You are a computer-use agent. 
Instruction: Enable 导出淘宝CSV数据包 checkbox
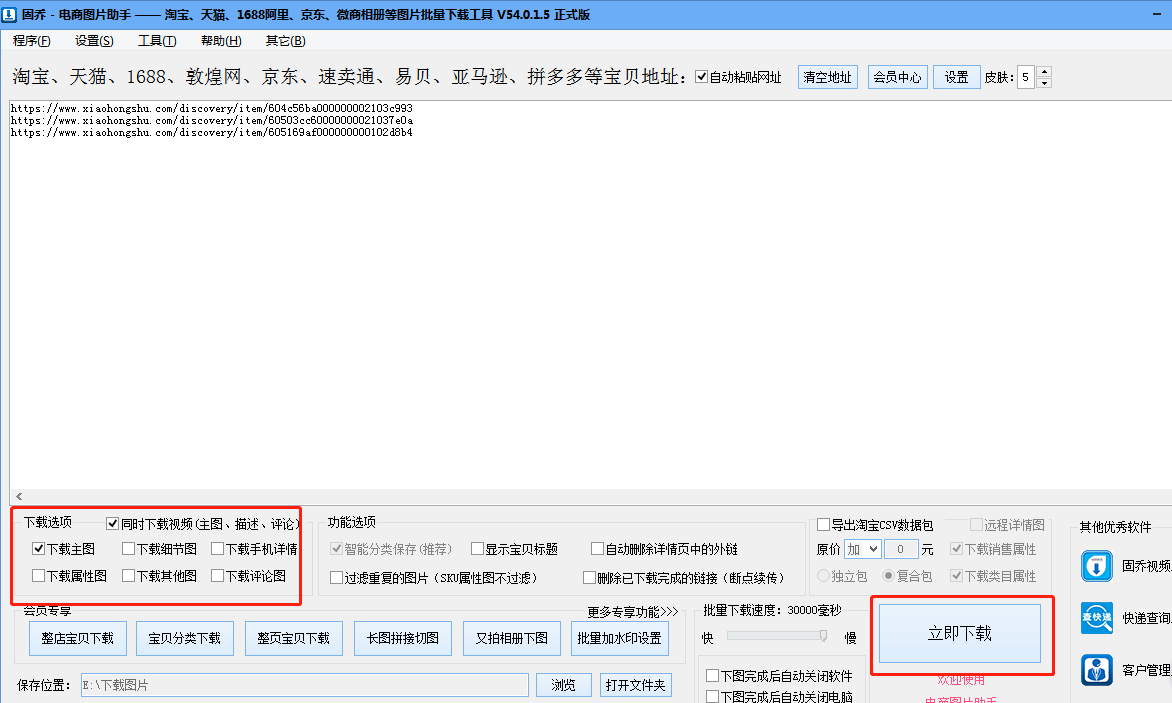(824, 524)
